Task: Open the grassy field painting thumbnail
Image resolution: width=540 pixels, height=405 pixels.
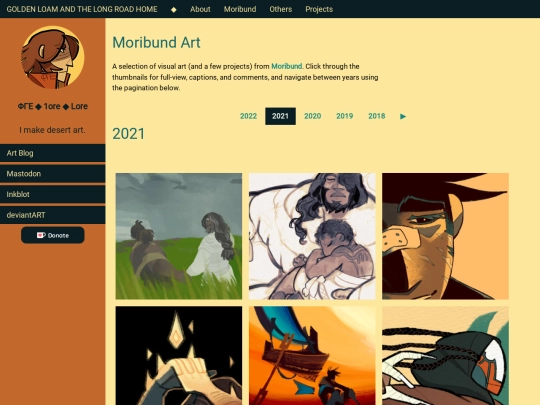Action: [179, 236]
